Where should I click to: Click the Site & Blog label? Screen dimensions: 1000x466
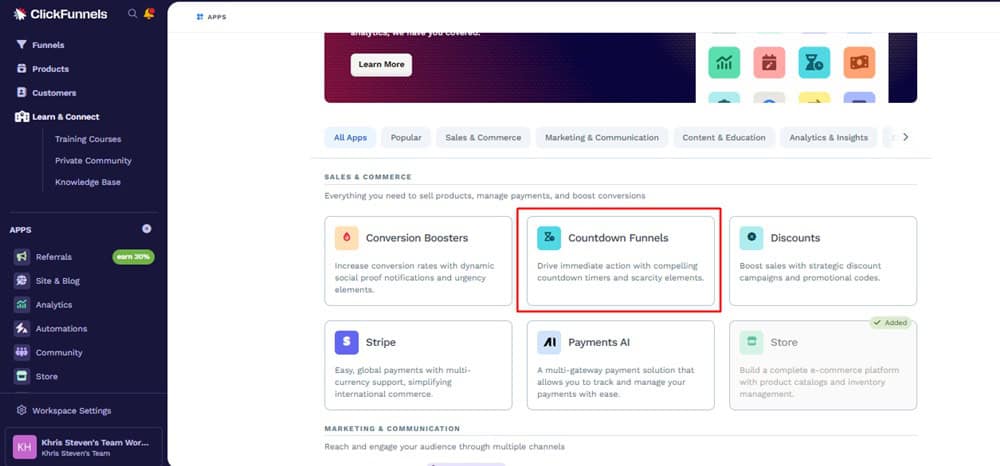coord(57,280)
